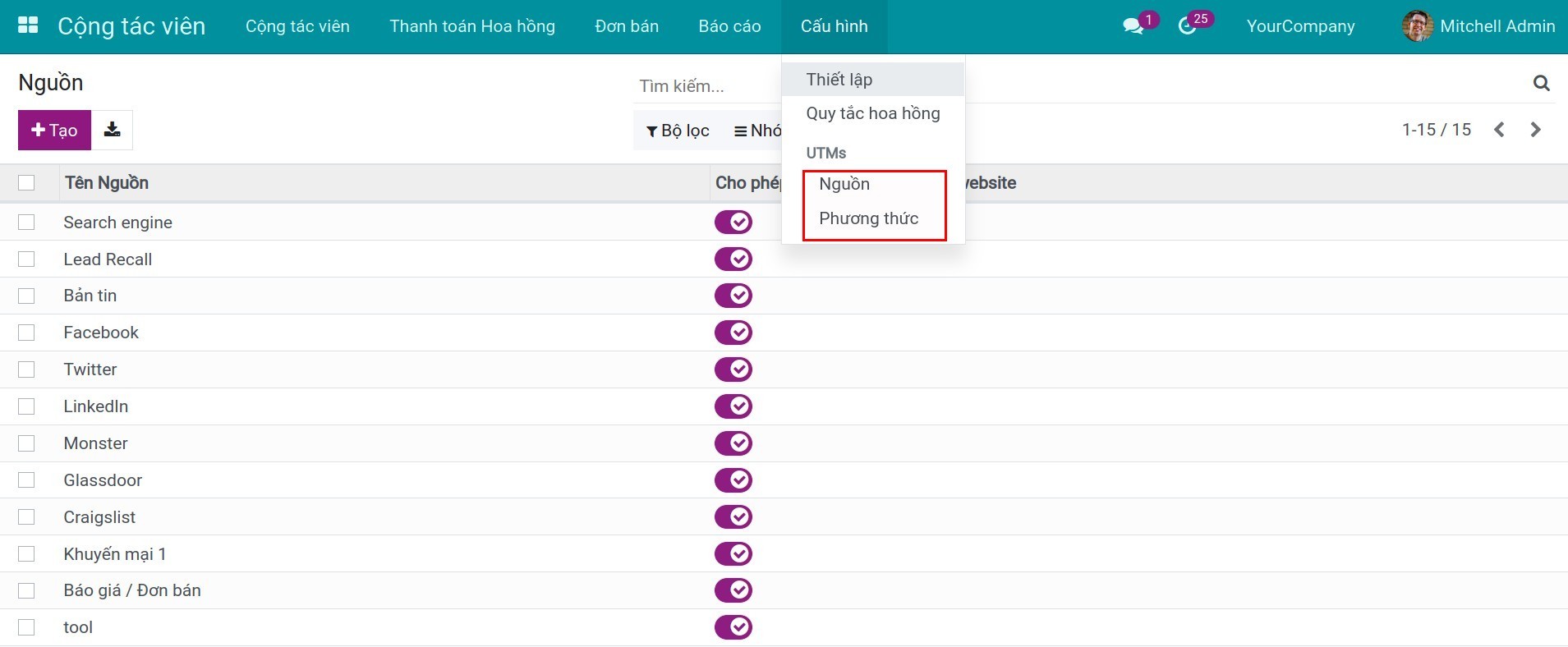Viewport: 1568px width, 647px height.
Task: Open the LinkedIn source record
Action: coord(96,406)
